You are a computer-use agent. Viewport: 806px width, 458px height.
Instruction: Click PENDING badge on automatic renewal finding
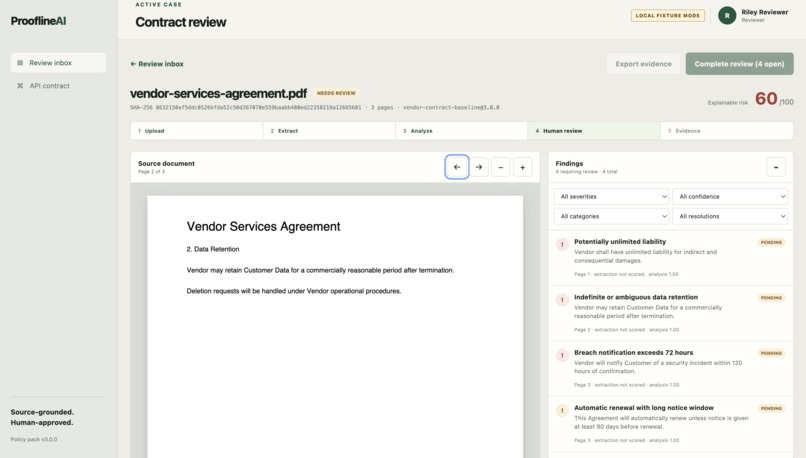771,408
